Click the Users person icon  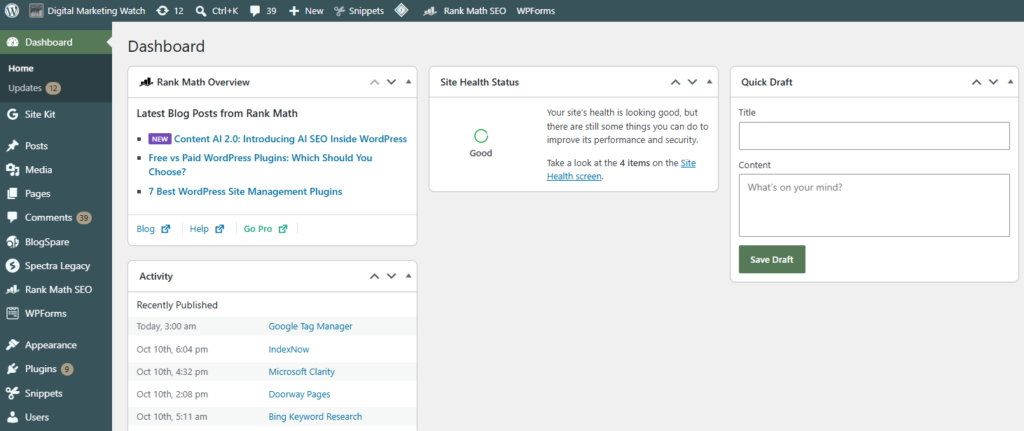coord(12,417)
